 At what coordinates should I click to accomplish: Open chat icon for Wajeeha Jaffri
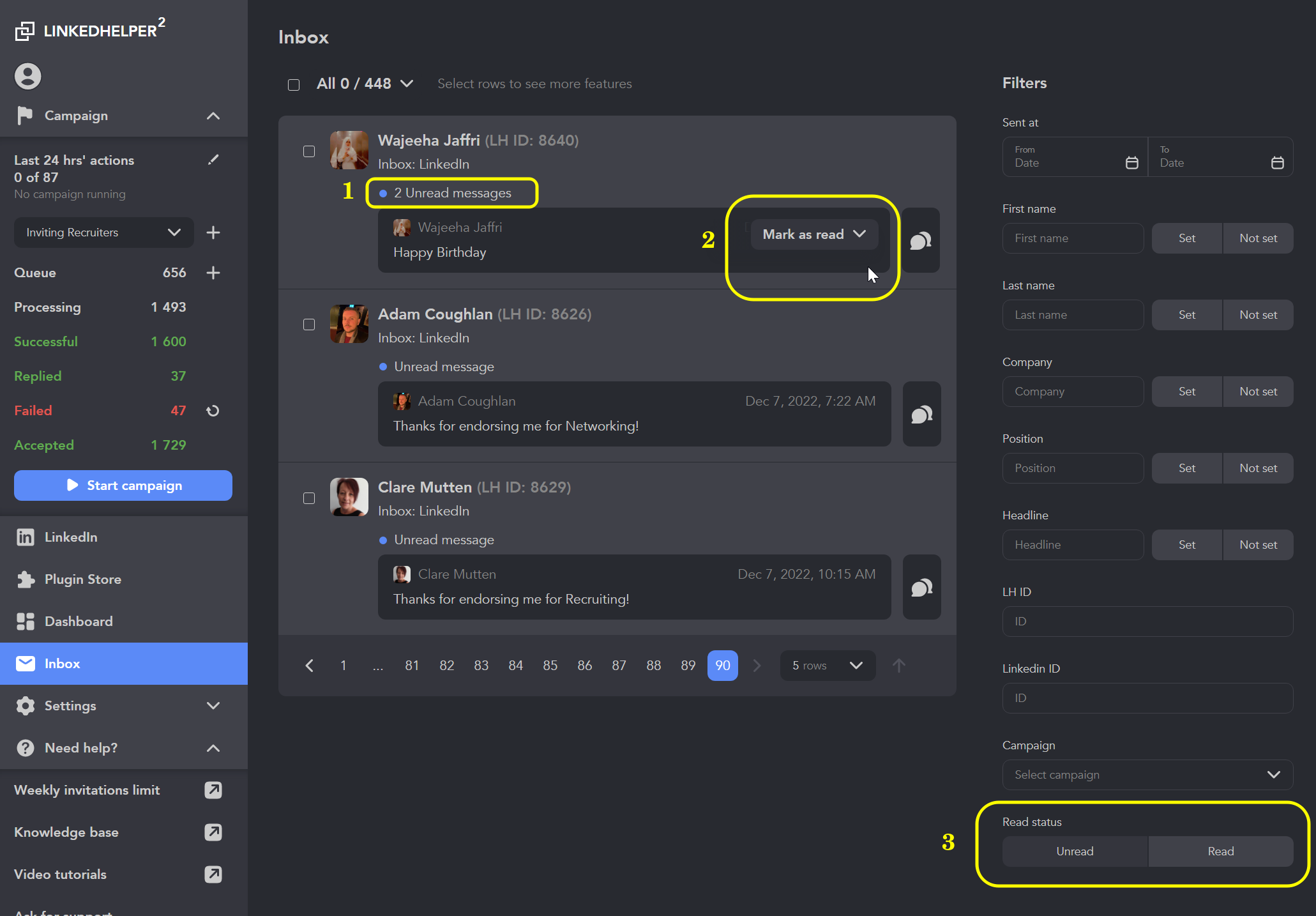(921, 241)
